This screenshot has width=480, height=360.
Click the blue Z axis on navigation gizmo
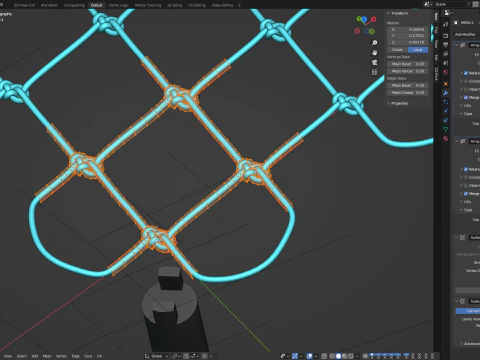pyautogui.click(x=364, y=20)
